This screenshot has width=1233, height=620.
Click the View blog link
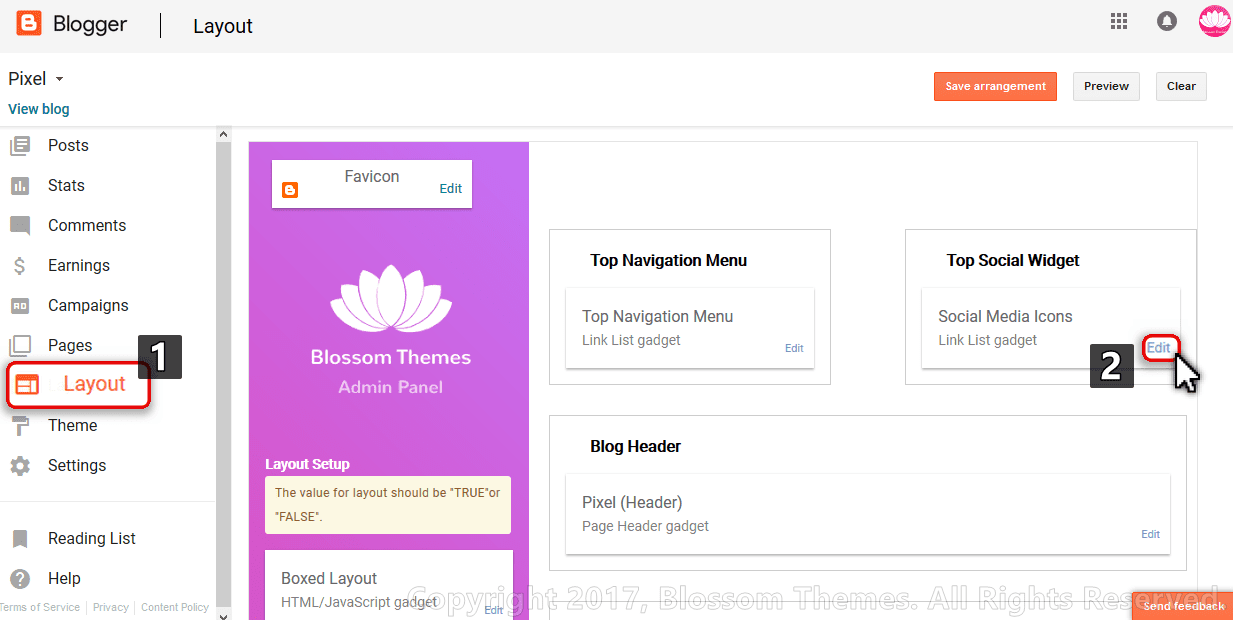[39, 109]
